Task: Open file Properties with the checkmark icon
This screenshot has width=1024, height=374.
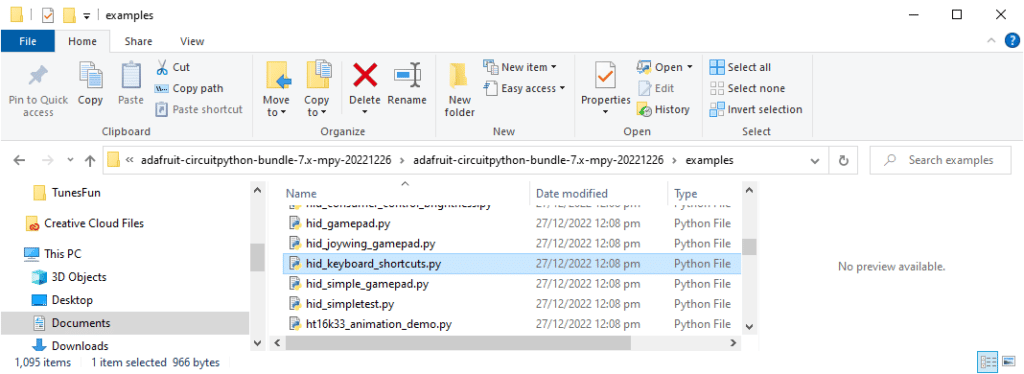Action: [605, 77]
